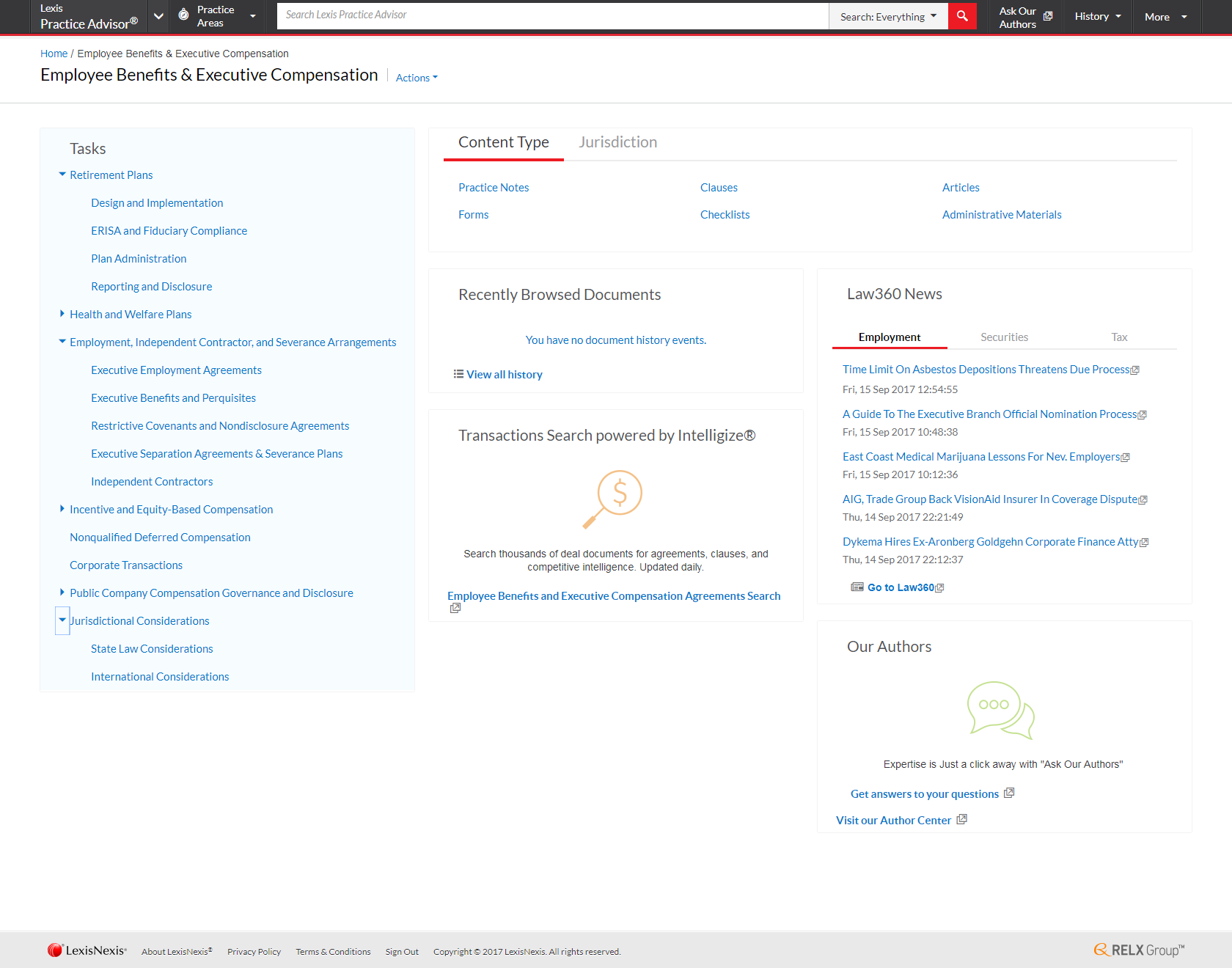Expand Incentive and Equity-Based Compensation node

coord(62,508)
